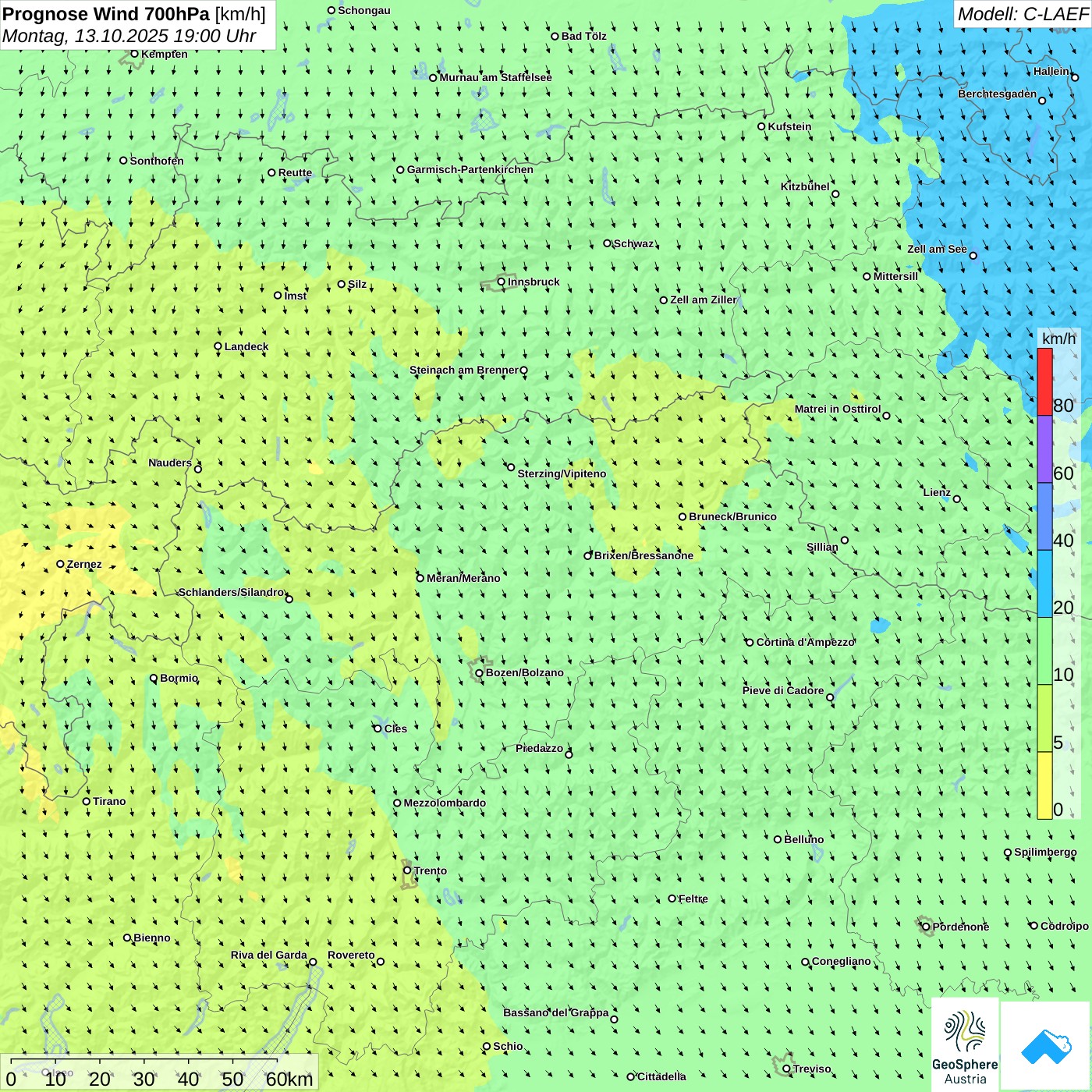Click the Steinach am Brenner label
Viewport: 1092px width, 1092px height.
[464, 370]
